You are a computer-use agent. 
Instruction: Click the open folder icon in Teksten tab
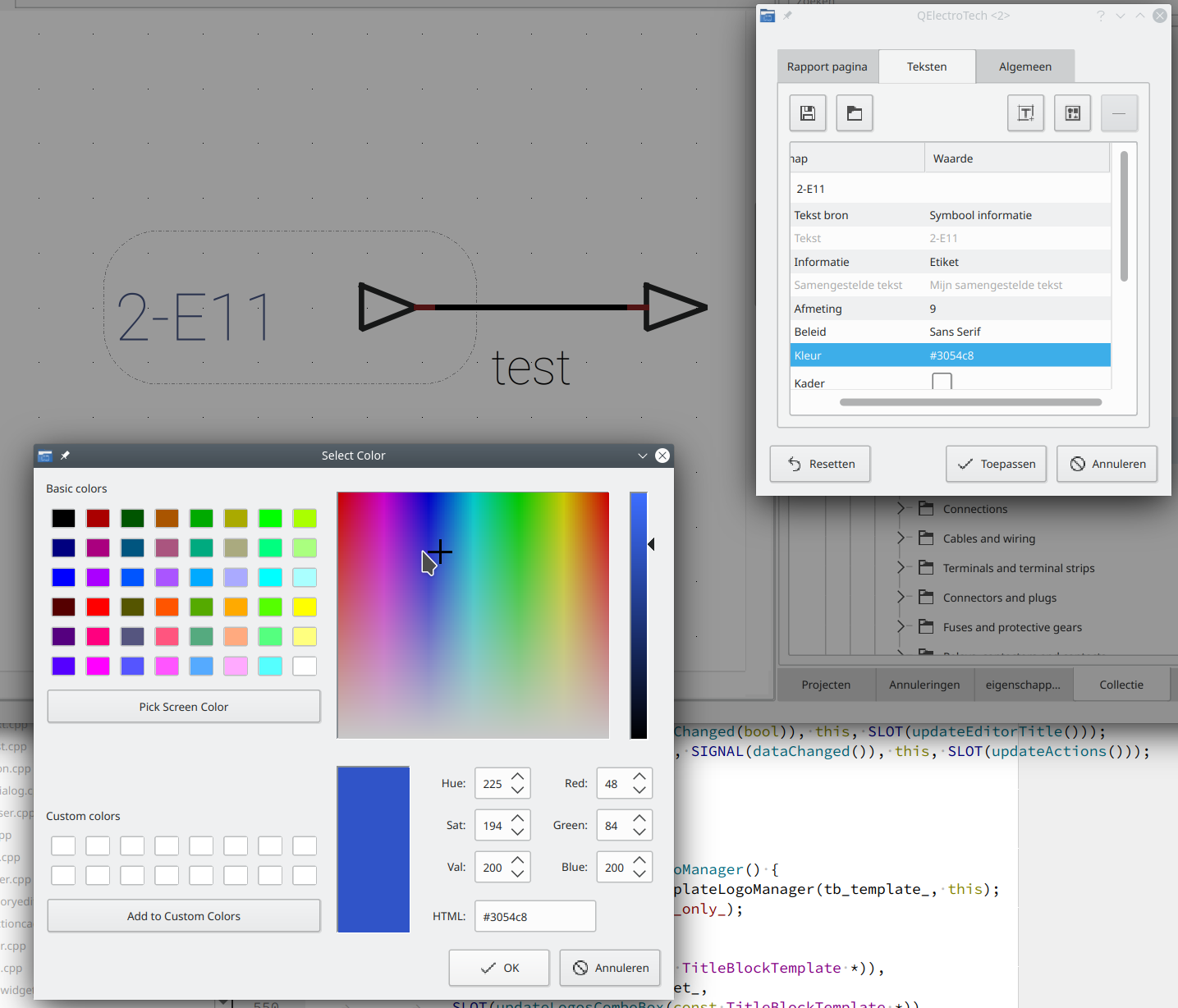coord(854,113)
